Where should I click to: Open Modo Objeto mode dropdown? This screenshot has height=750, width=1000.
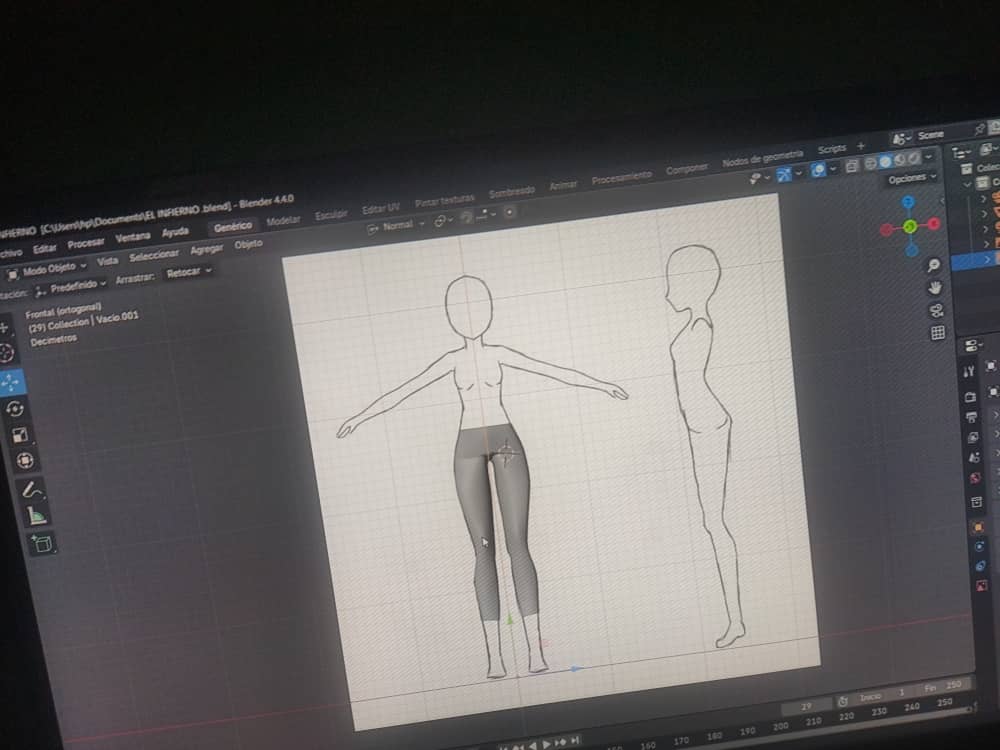[47, 270]
